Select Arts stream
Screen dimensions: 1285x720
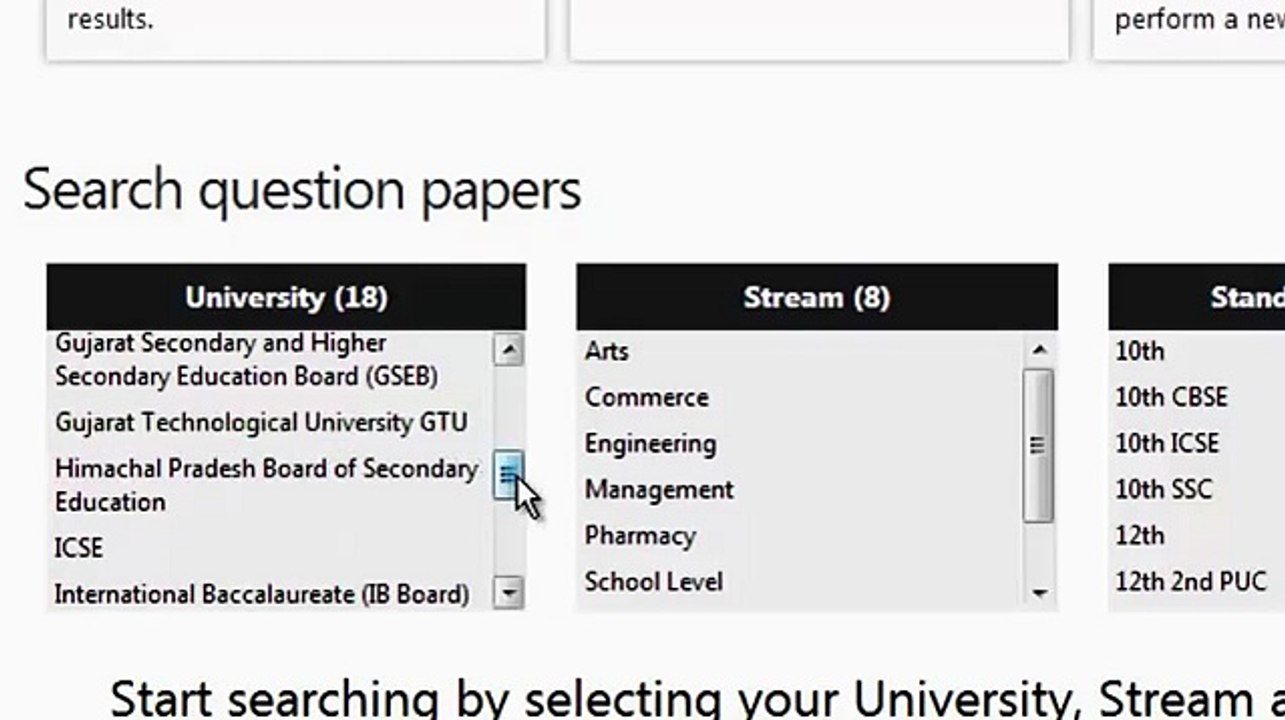pyautogui.click(x=607, y=351)
